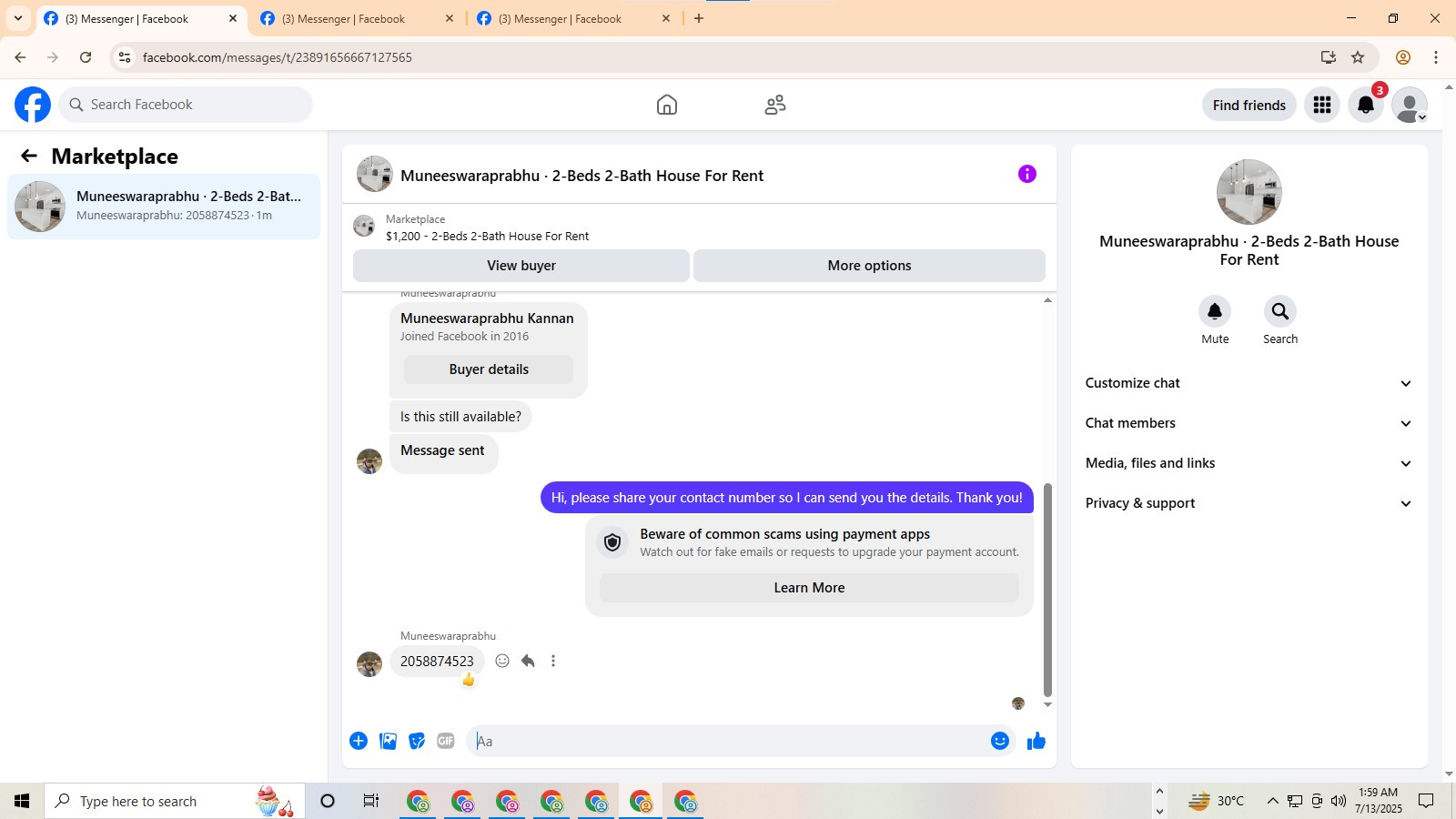Open Windows Task View
The width and height of the screenshot is (1456, 819).
(x=371, y=801)
